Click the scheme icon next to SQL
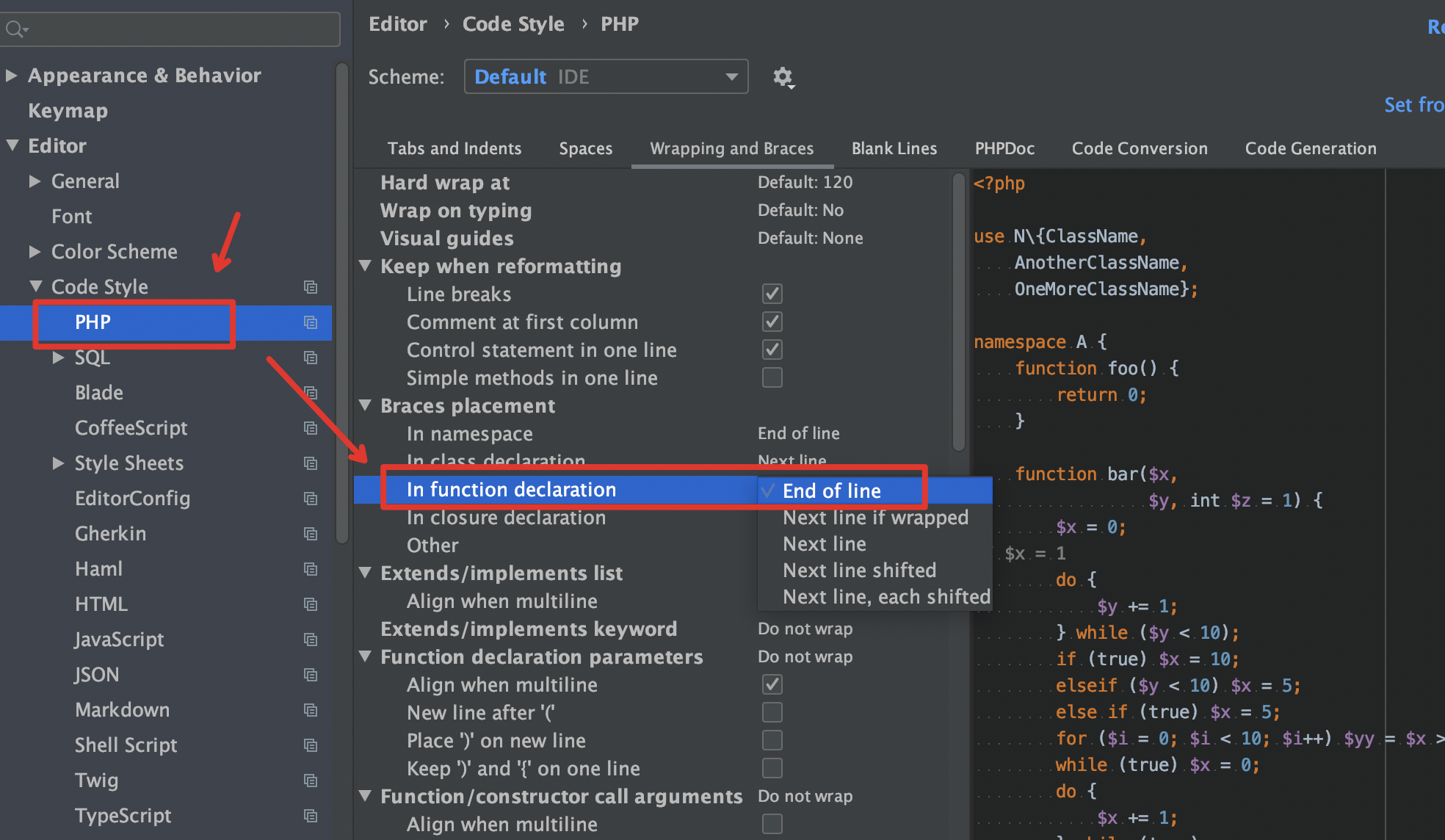1445x840 pixels. pyautogui.click(x=311, y=358)
